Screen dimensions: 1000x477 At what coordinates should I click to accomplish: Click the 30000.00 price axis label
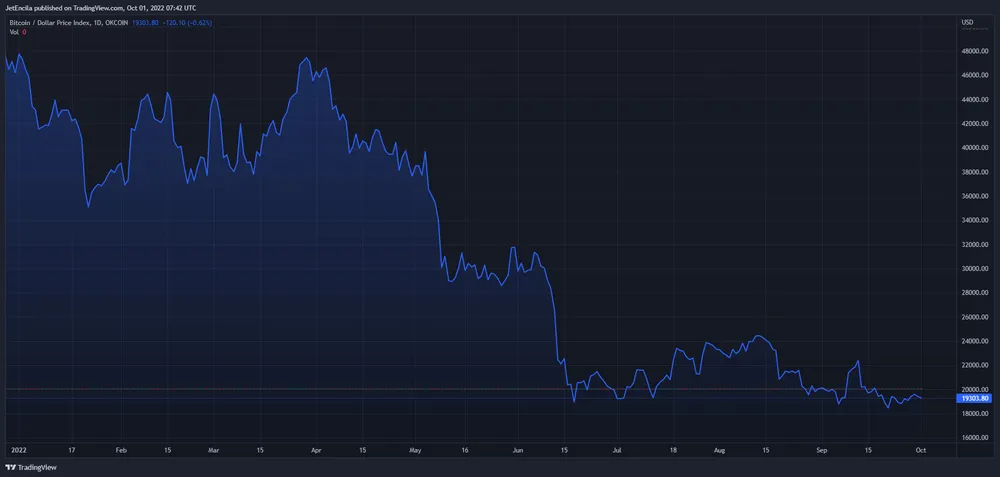(974, 269)
